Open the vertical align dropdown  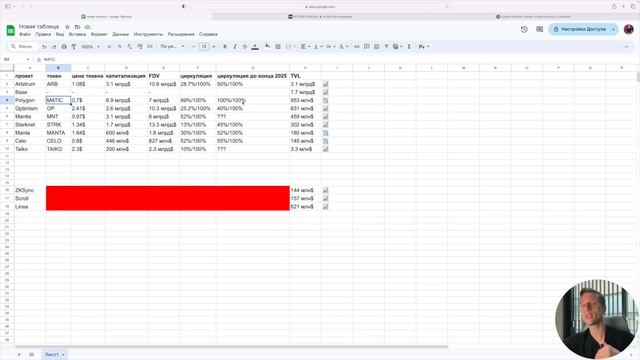[x=318, y=47]
